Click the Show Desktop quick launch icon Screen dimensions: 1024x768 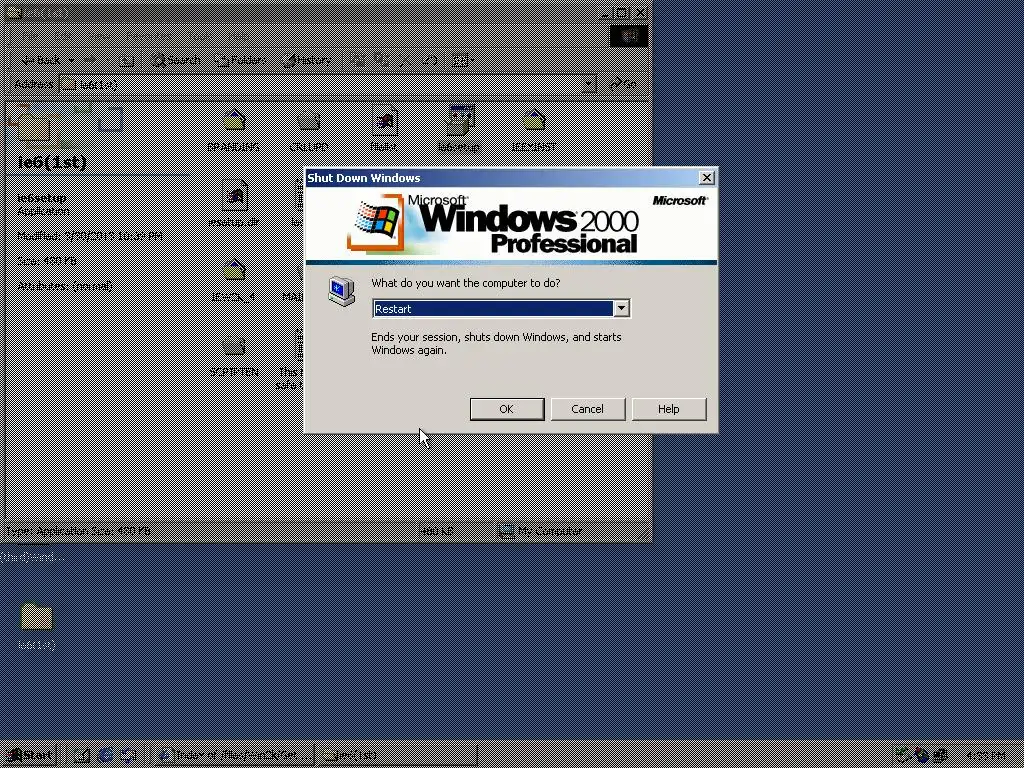82,756
